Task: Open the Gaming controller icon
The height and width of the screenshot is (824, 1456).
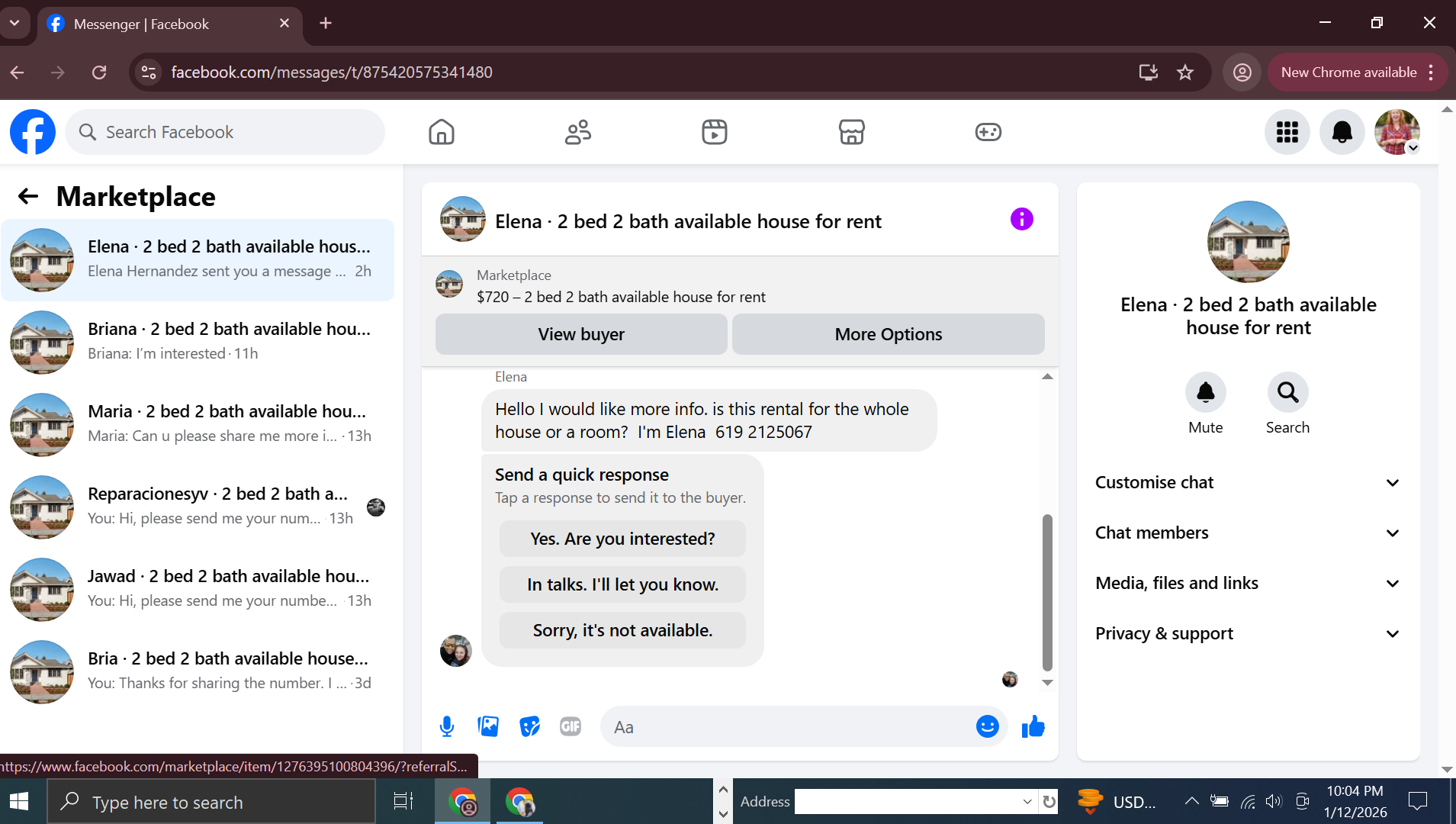Action: pos(988,132)
